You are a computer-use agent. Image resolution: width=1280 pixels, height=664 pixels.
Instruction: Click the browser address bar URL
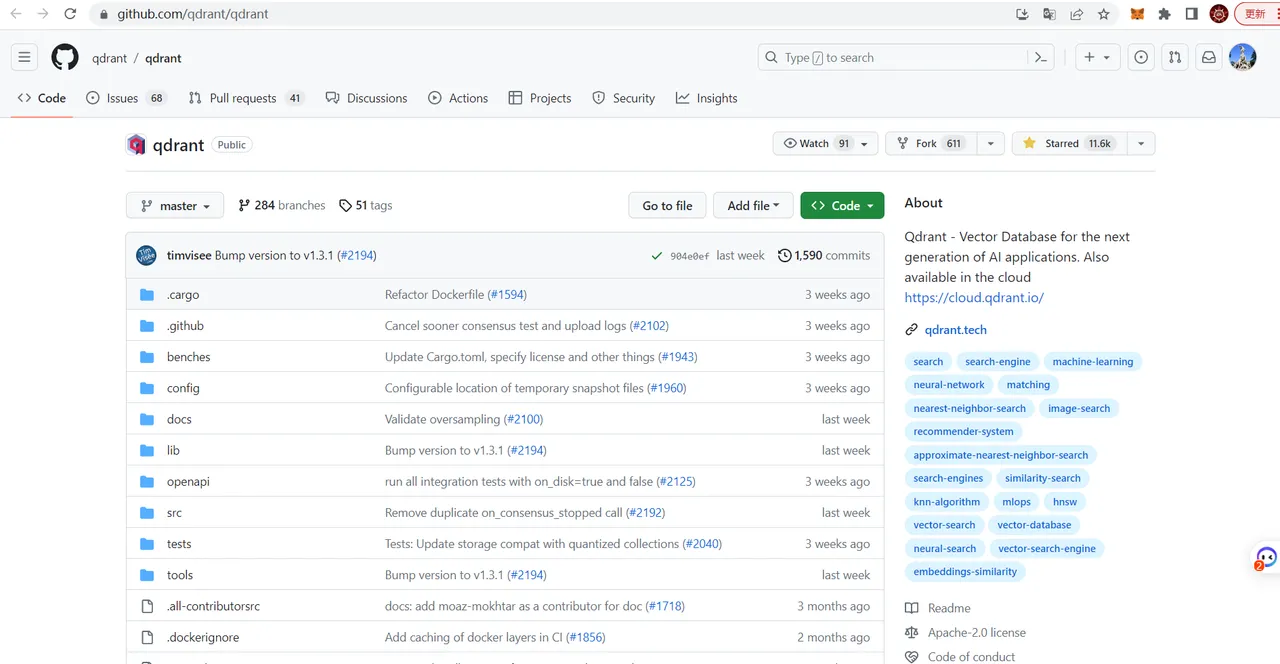tap(192, 14)
